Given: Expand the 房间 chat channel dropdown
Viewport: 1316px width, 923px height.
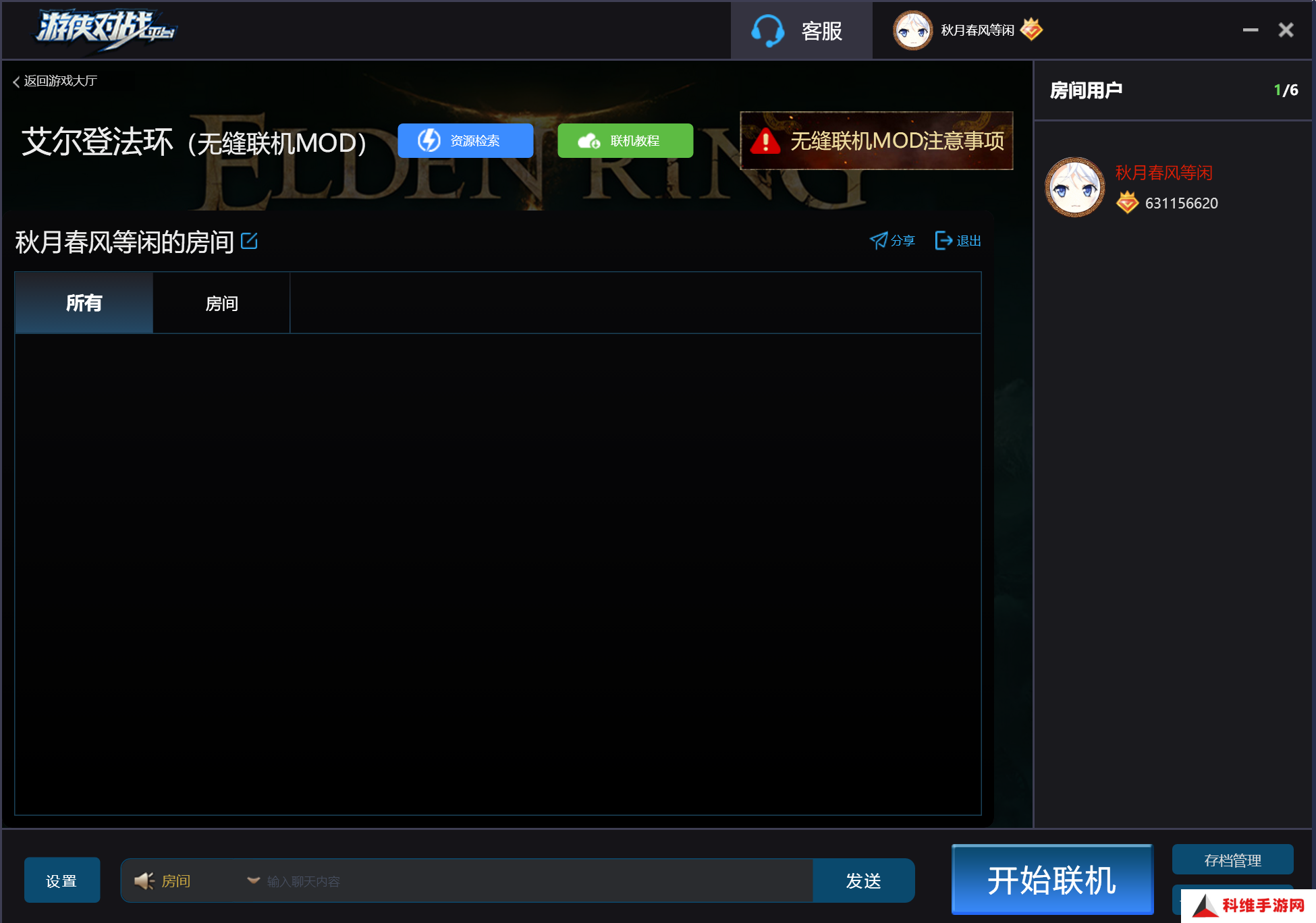Looking at the screenshot, I should (254, 880).
